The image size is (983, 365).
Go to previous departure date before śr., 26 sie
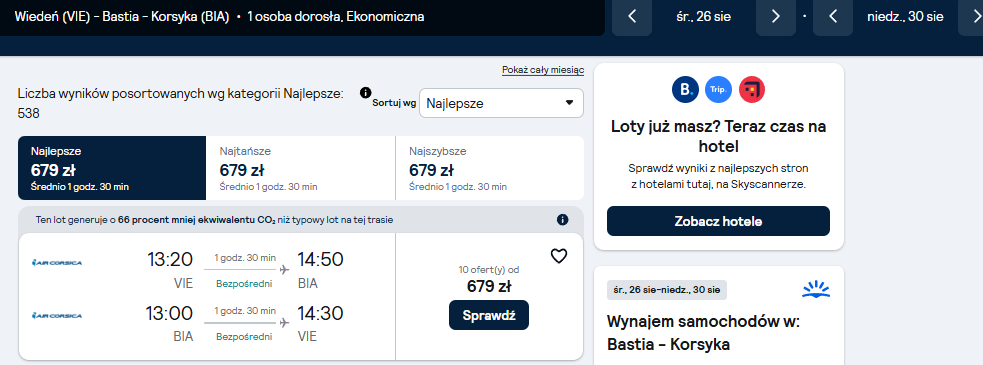(x=632, y=17)
